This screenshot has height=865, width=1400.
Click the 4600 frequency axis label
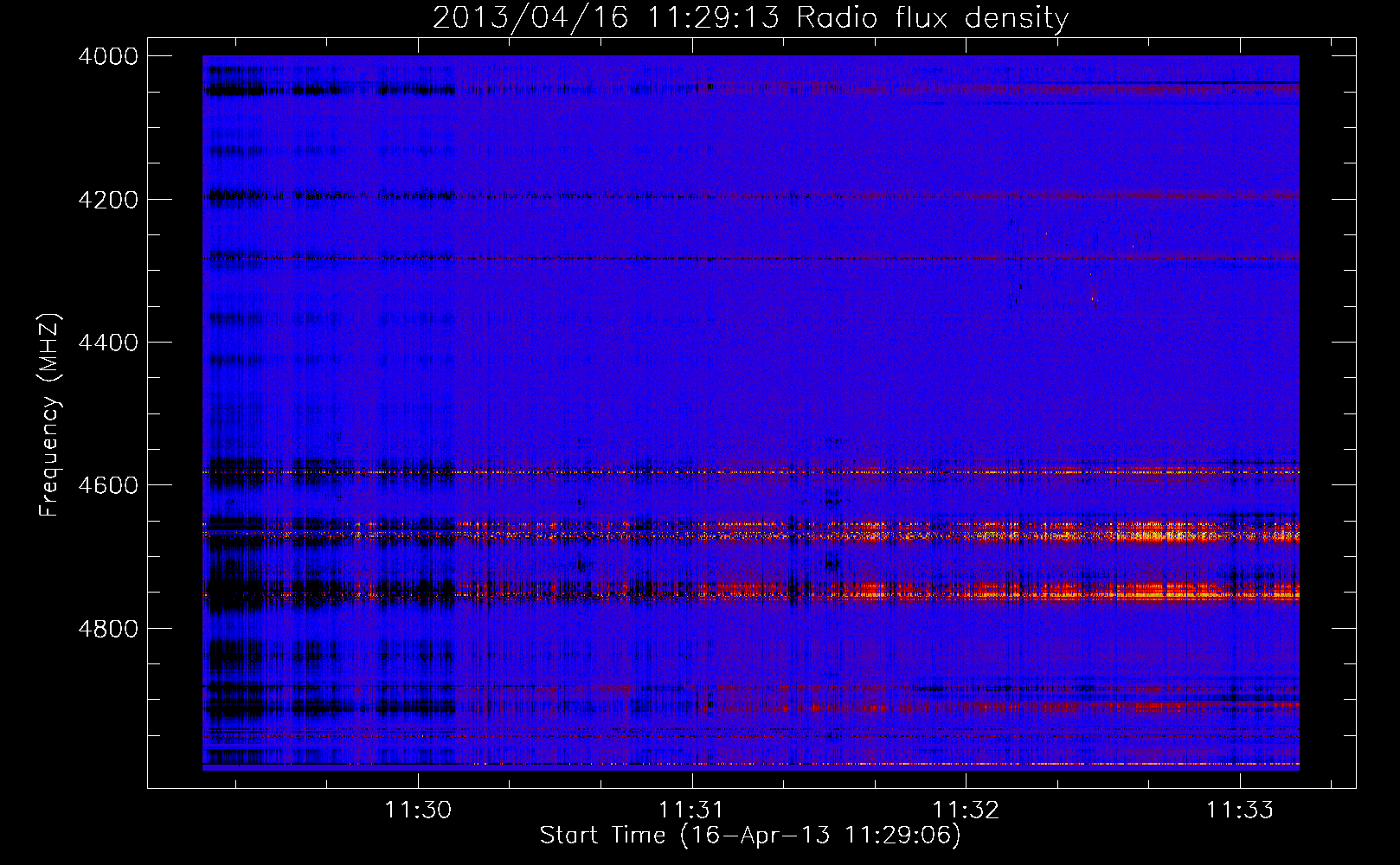click(x=108, y=485)
